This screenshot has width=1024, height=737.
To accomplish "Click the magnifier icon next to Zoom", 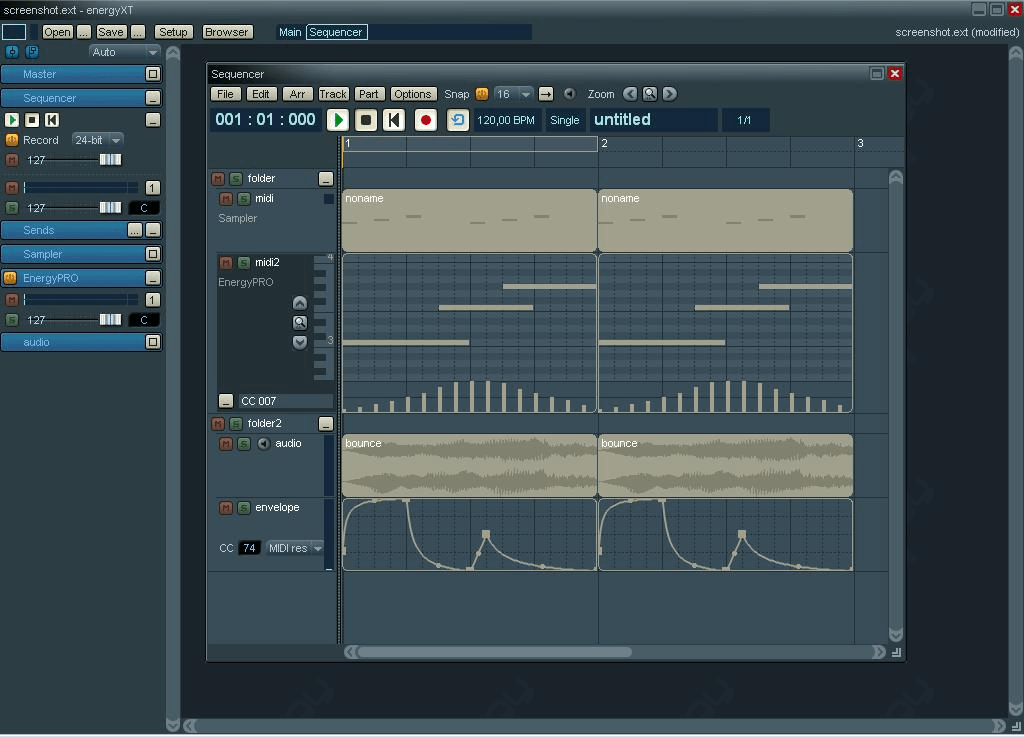I will click(650, 94).
